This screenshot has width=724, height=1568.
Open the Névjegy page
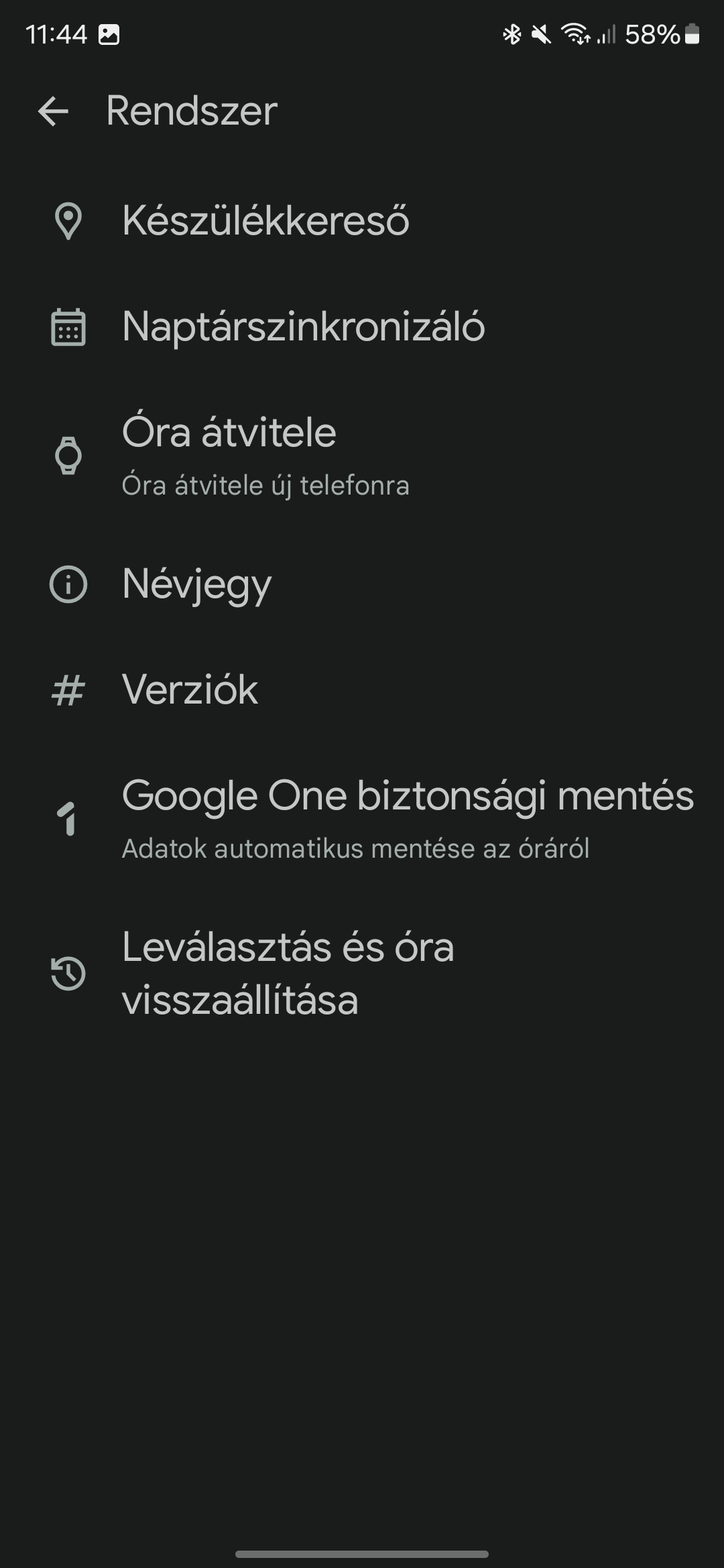click(x=362, y=584)
